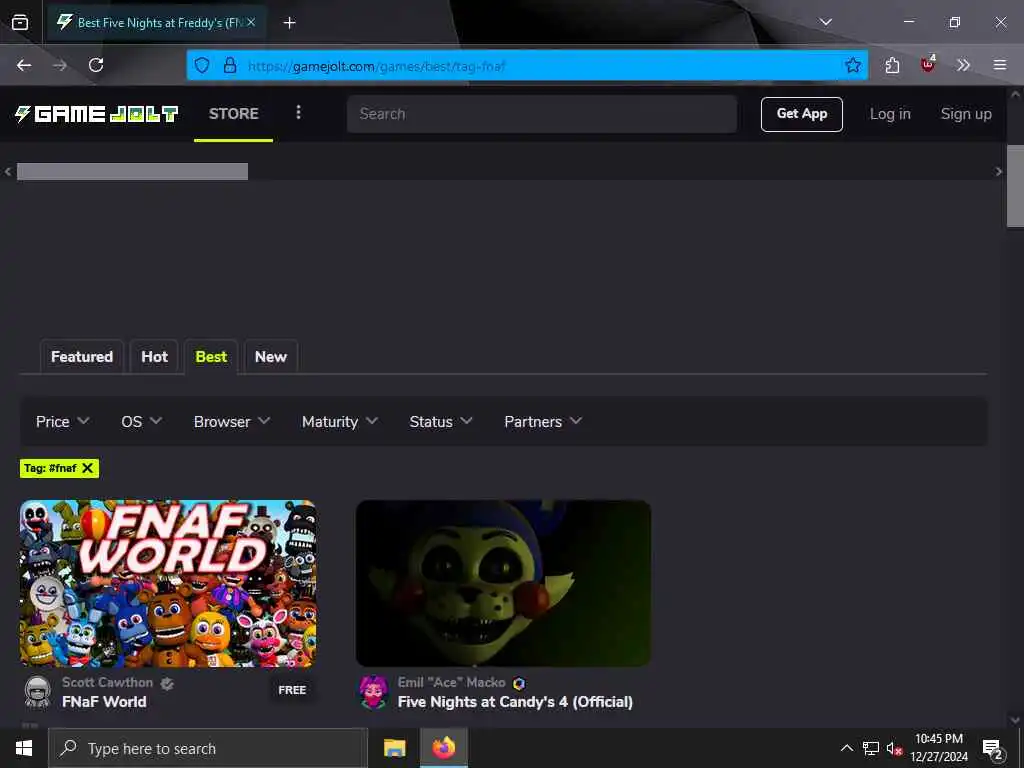Click the Firefox taskbar icon
Image resolution: width=1024 pixels, height=768 pixels.
(444, 748)
